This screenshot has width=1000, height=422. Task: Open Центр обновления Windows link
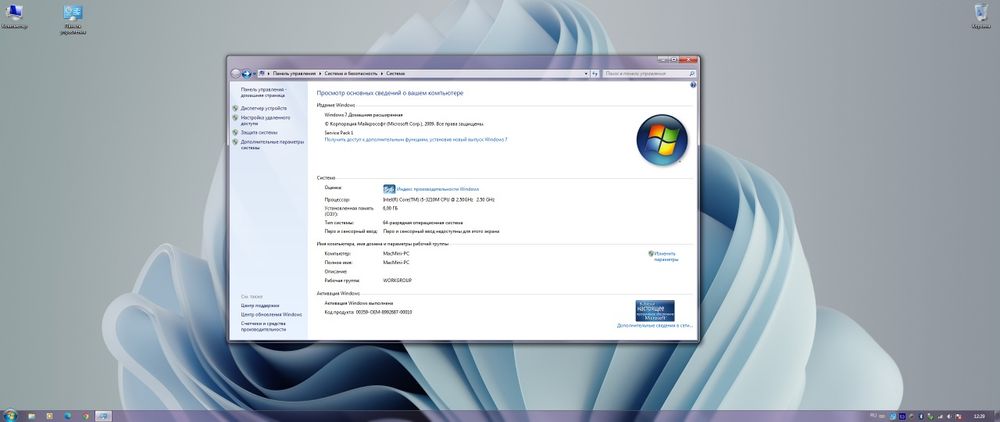coord(272,315)
